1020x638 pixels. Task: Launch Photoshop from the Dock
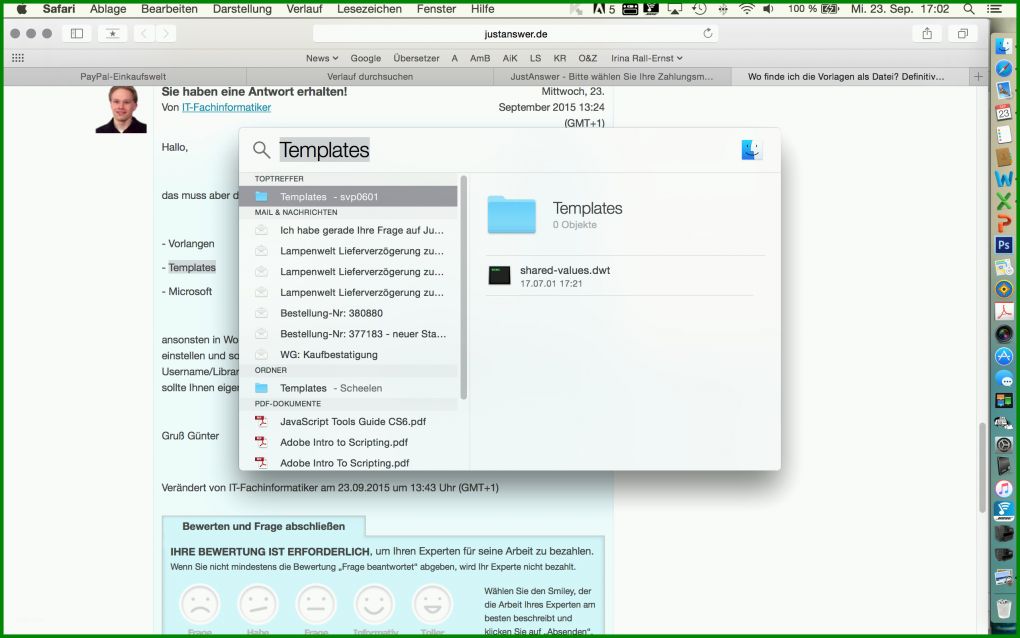[x=1004, y=245]
